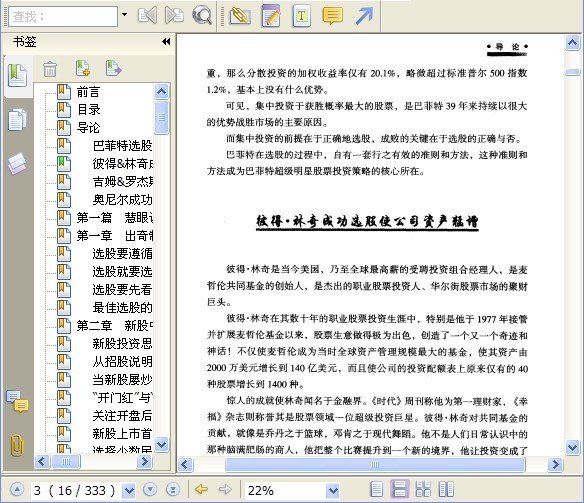The image size is (584, 503).
Task: Open the search options dropdown arrow
Action: tap(124, 15)
